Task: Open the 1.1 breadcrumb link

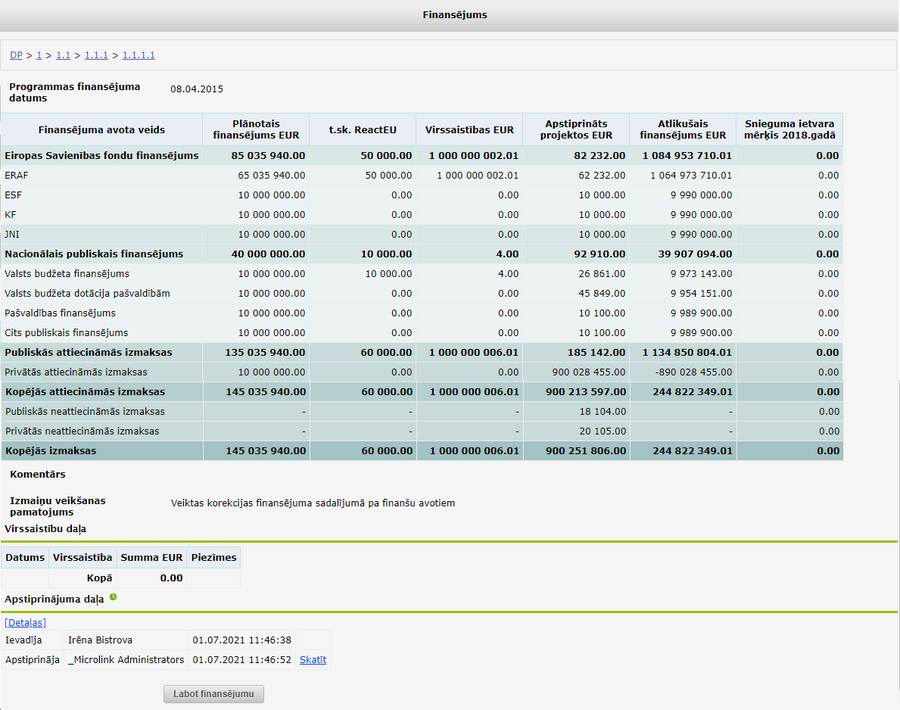Action: tap(63, 55)
